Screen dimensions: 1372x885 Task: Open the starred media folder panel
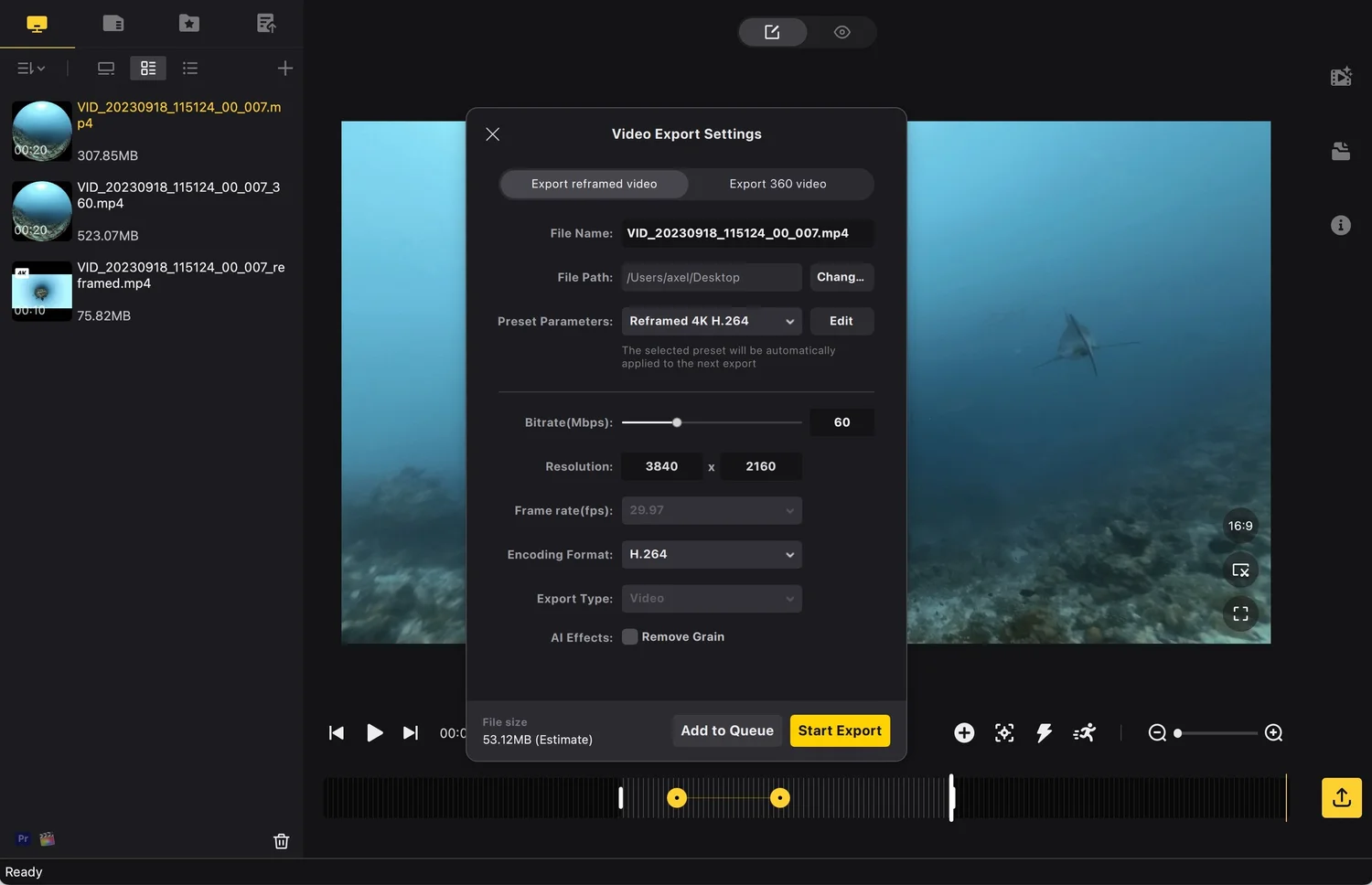click(188, 23)
